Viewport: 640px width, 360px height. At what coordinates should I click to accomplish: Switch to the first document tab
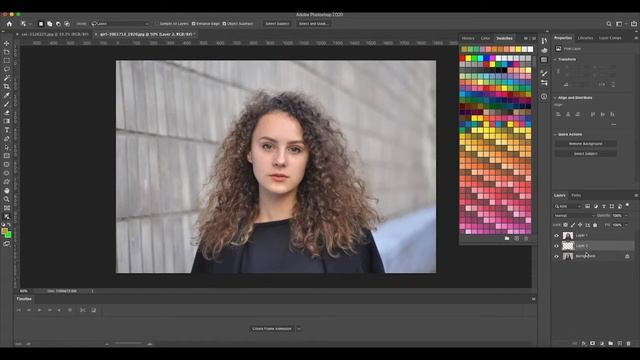coord(55,34)
